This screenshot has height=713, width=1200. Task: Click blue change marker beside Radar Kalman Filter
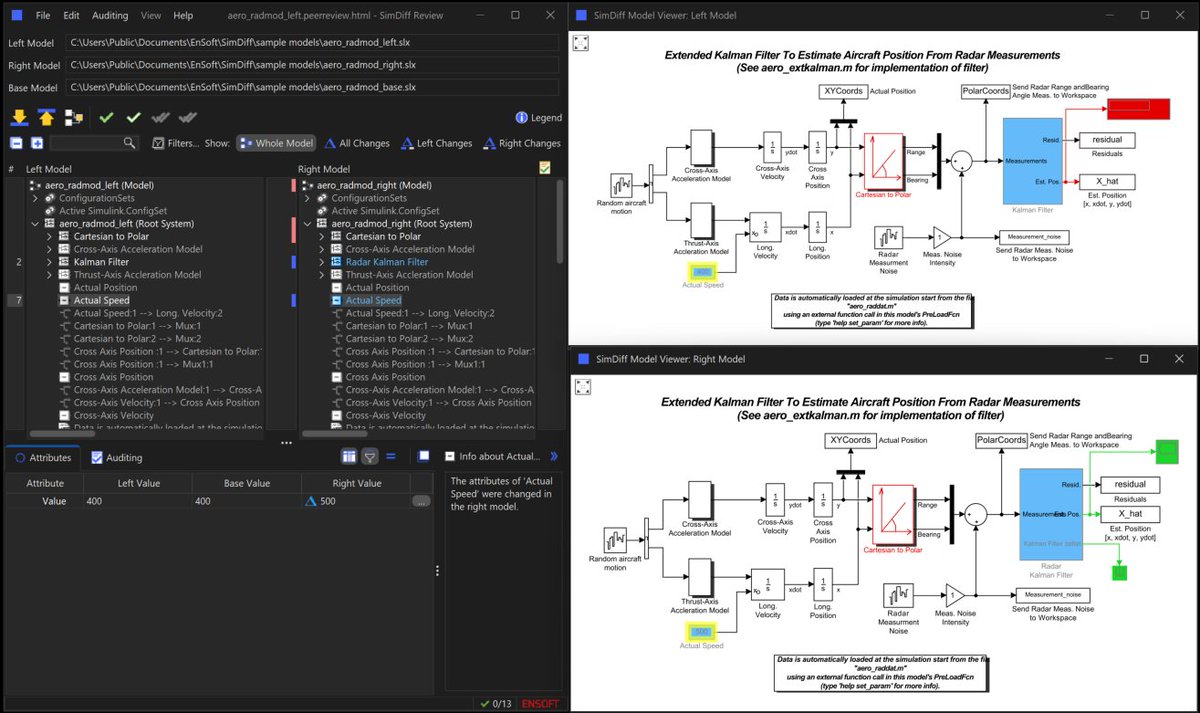click(293, 262)
